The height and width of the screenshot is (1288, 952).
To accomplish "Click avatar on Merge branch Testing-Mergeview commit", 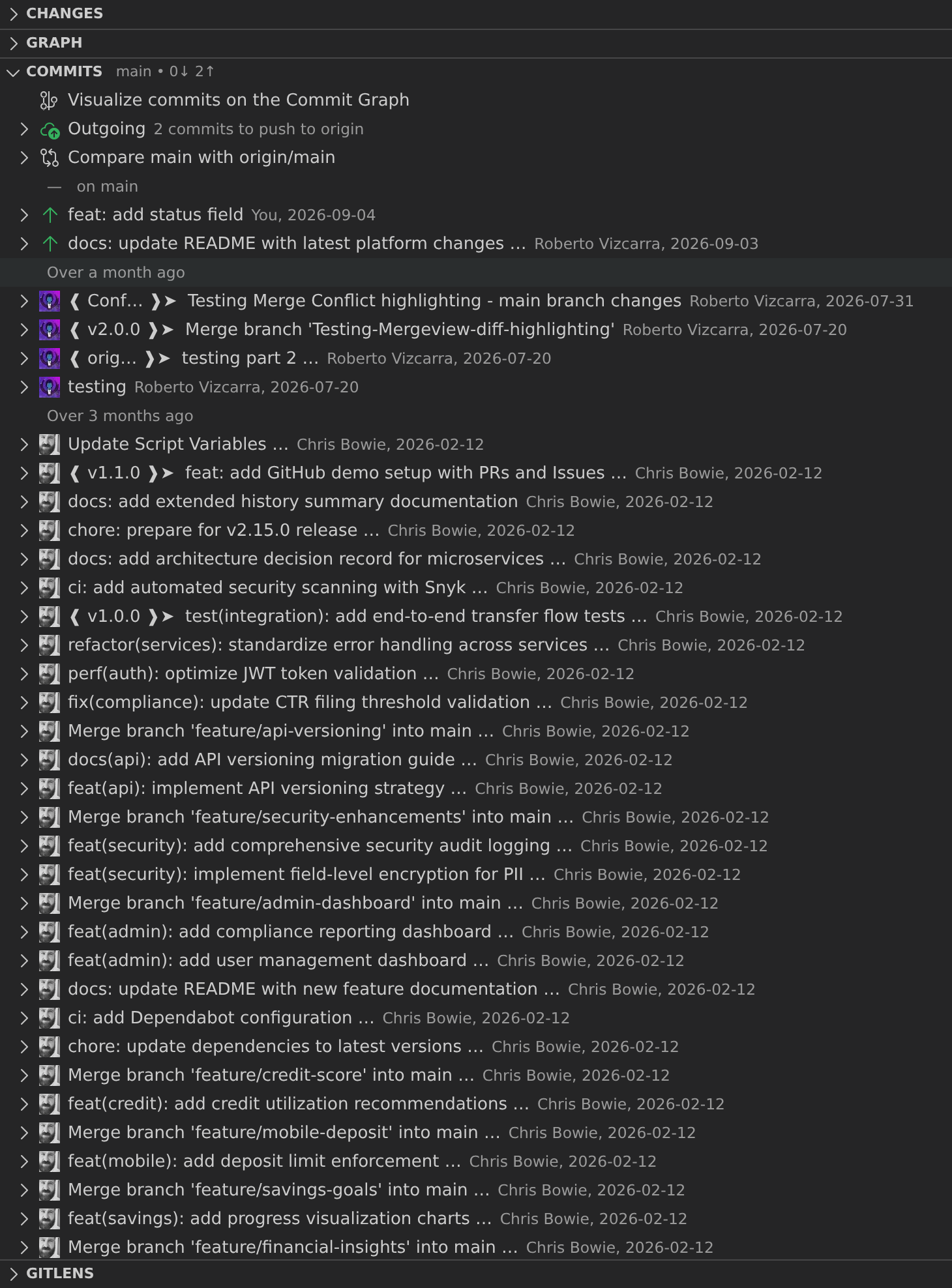I will [x=50, y=330].
